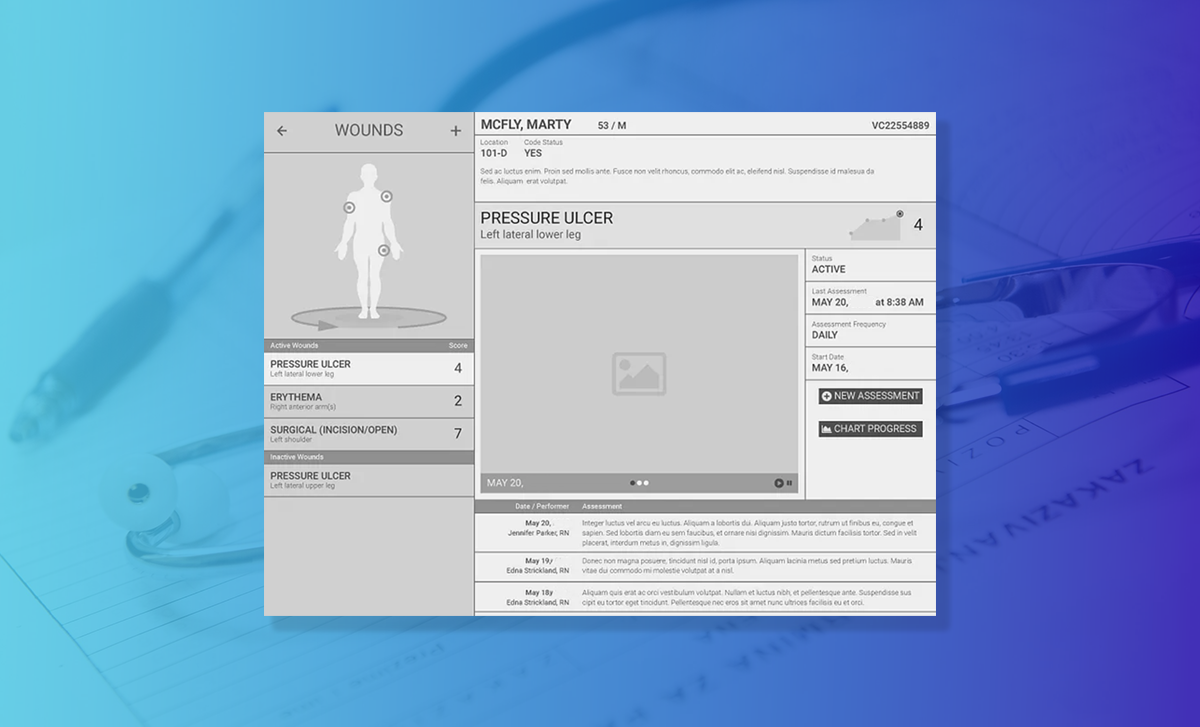1200x727 pixels.
Task: Click the PRESSURE ULCER heading in the detail pane
Action: pos(547,218)
